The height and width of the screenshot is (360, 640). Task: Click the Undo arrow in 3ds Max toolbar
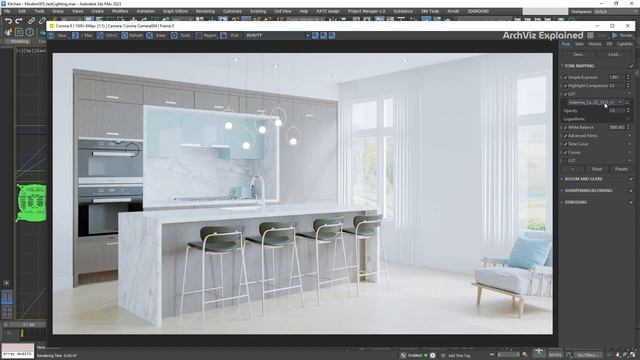click(8, 21)
